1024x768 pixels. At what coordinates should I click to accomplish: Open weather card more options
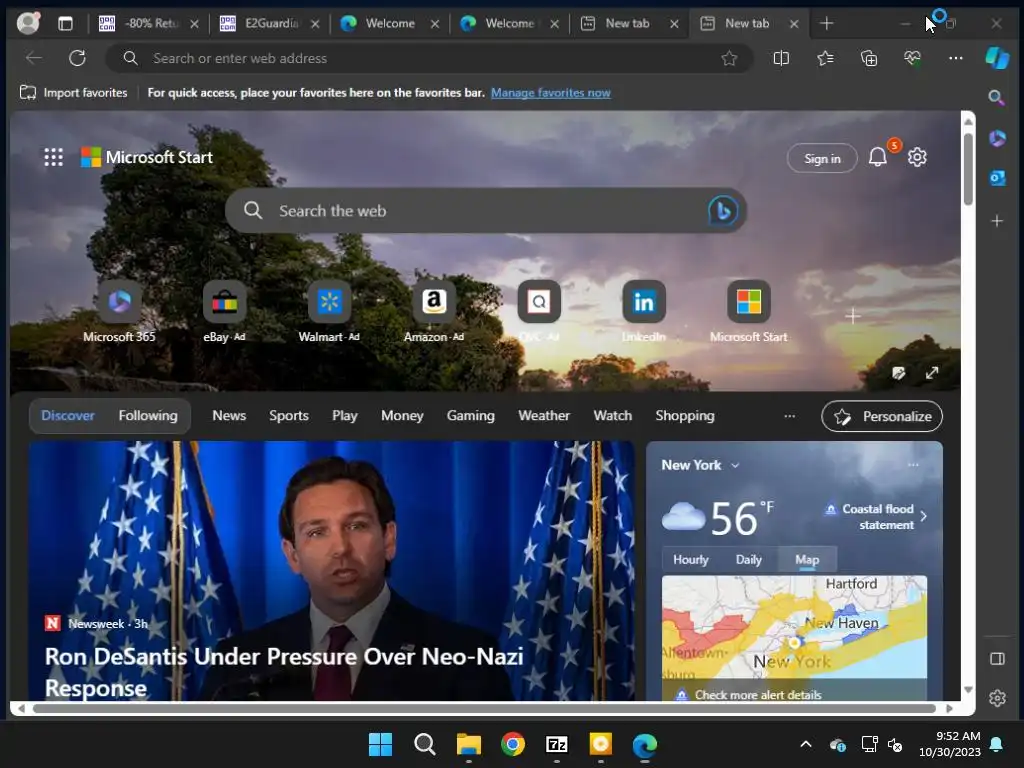pos(913,465)
